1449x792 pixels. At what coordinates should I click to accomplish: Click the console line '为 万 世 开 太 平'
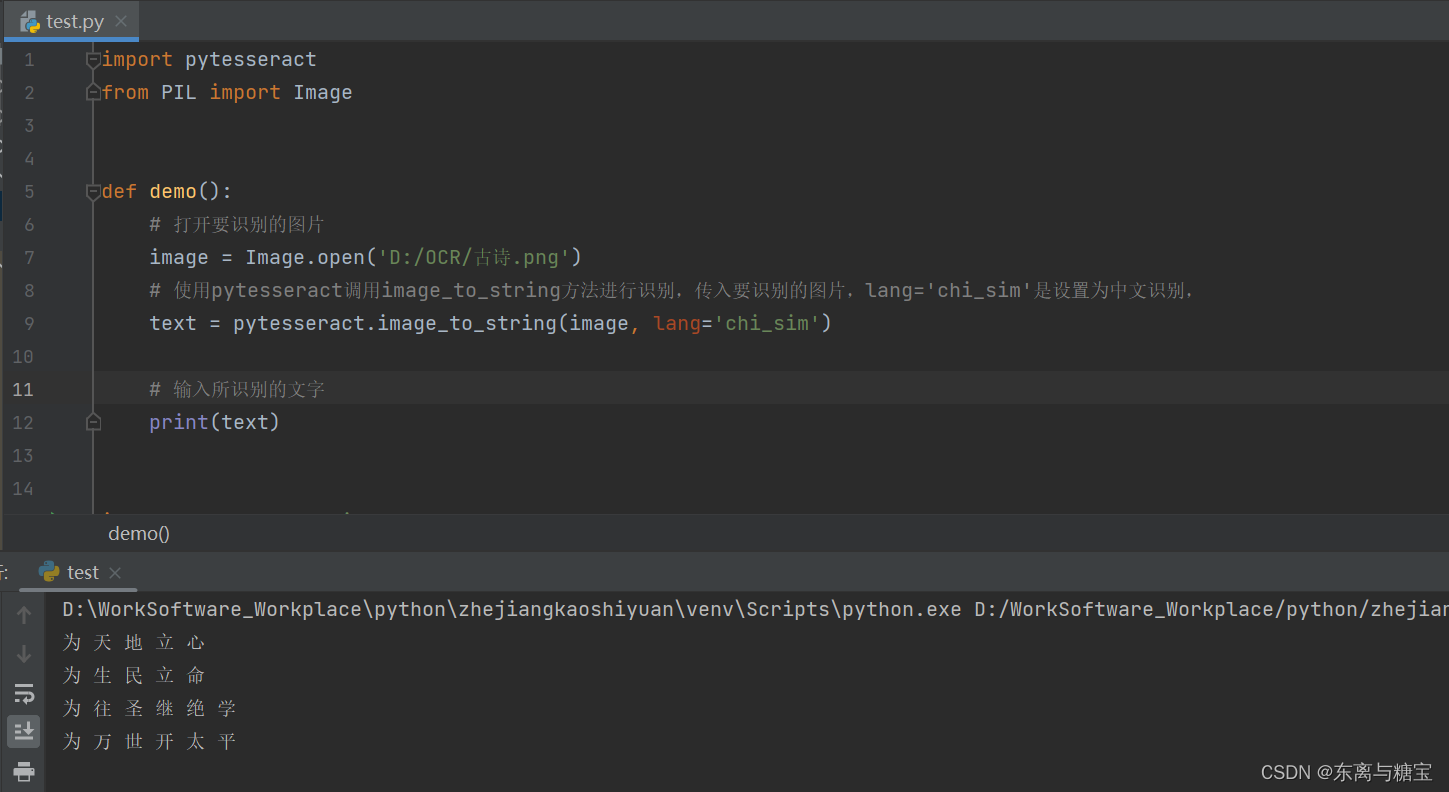149,742
